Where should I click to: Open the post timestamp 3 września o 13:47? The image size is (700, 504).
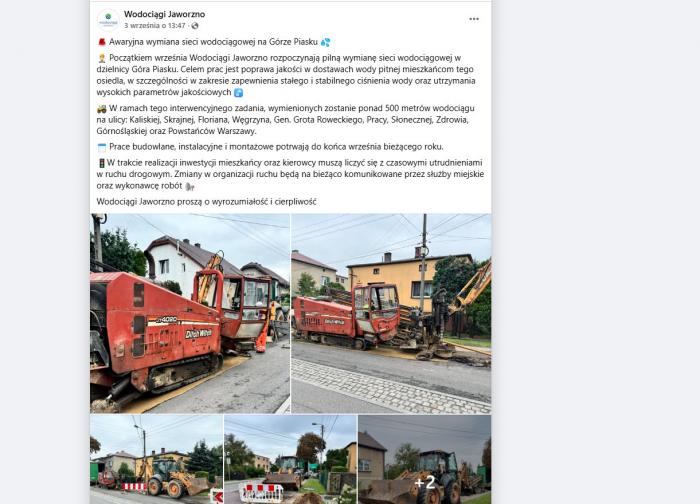click(x=154, y=26)
